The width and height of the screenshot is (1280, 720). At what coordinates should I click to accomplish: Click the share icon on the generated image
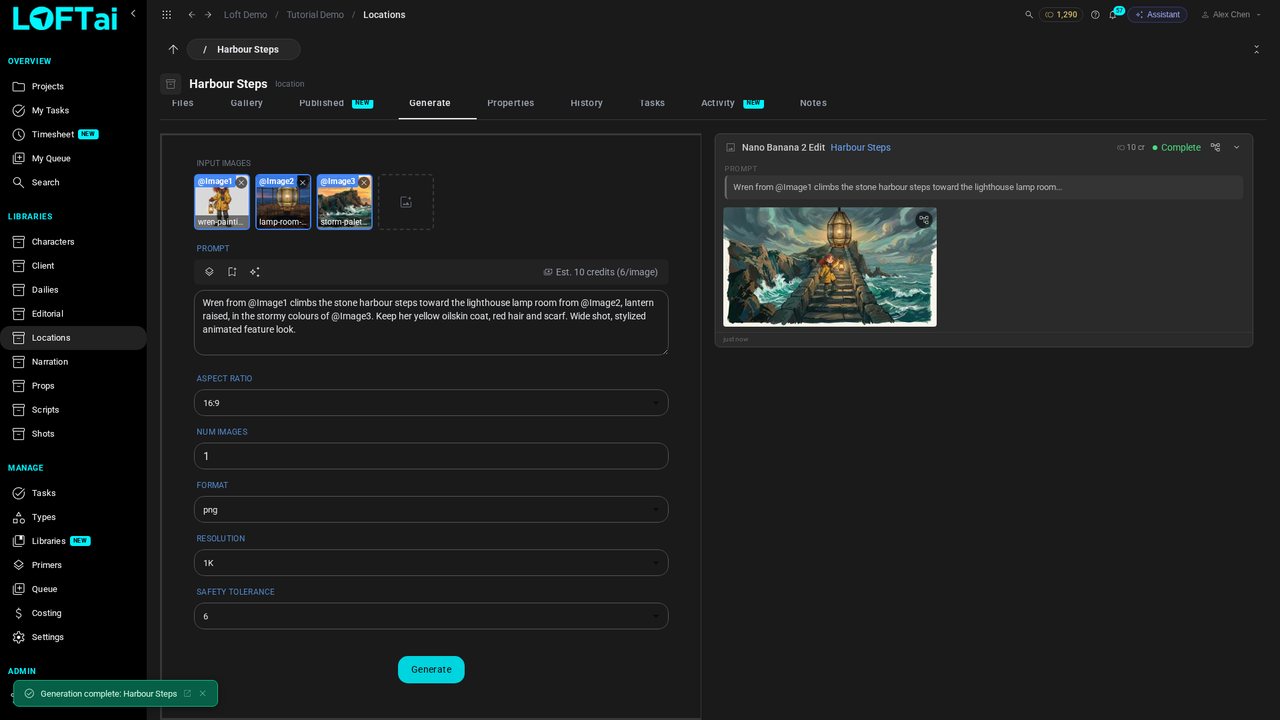[x=924, y=220]
